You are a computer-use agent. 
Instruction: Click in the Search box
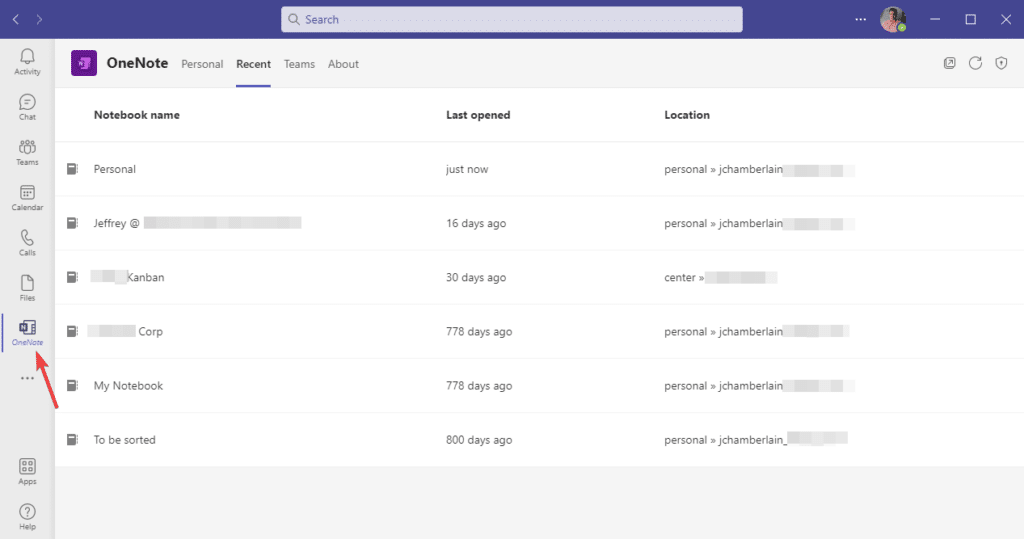point(511,20)
